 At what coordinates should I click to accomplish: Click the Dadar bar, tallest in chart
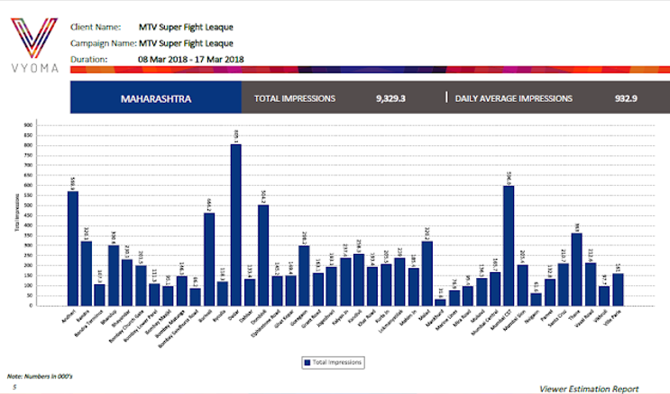tap(236, 225)
